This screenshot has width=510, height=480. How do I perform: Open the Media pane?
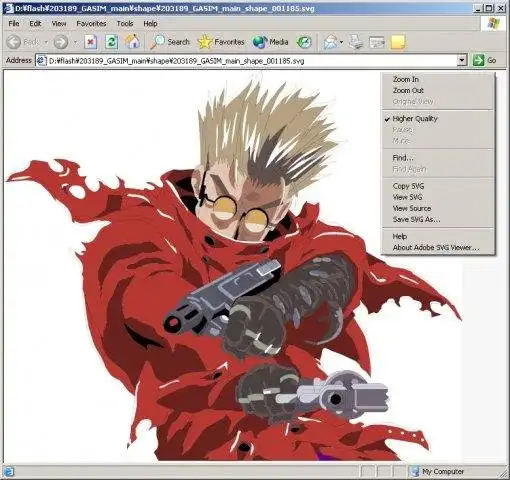tap(270, 42)
